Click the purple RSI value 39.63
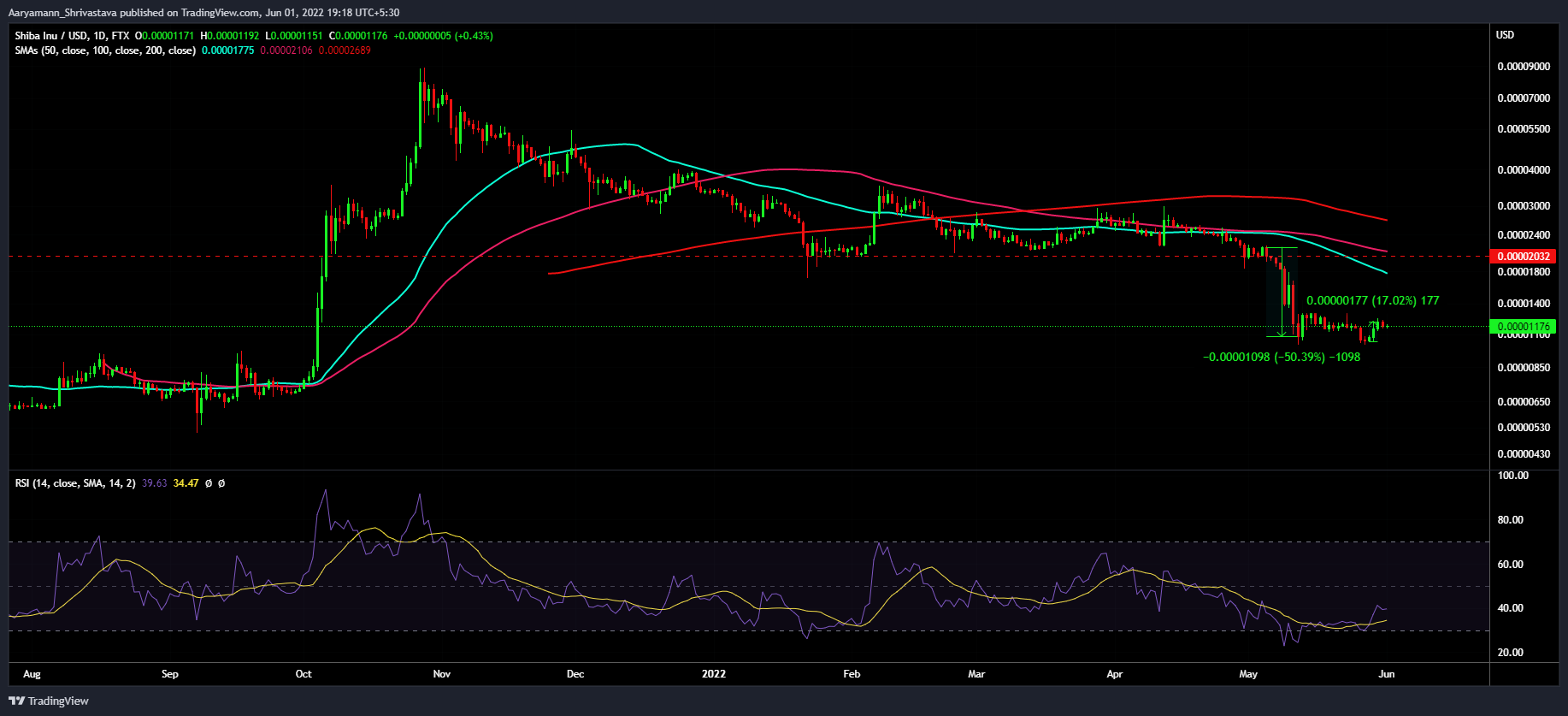The image size is (1568, 716). pos(154,483)
